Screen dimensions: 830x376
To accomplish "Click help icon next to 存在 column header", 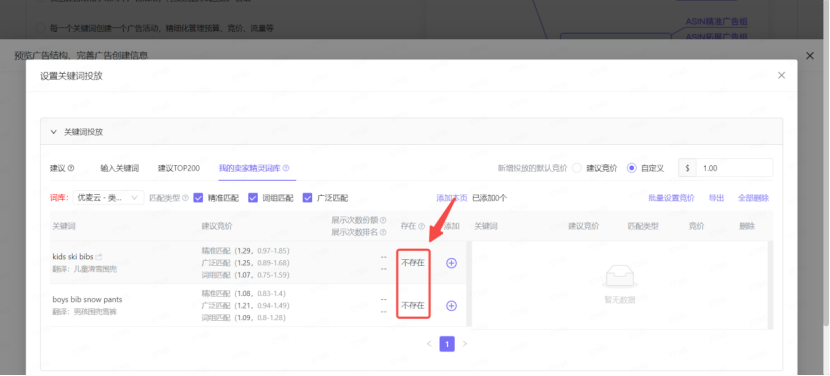I will tap(421, 226).
